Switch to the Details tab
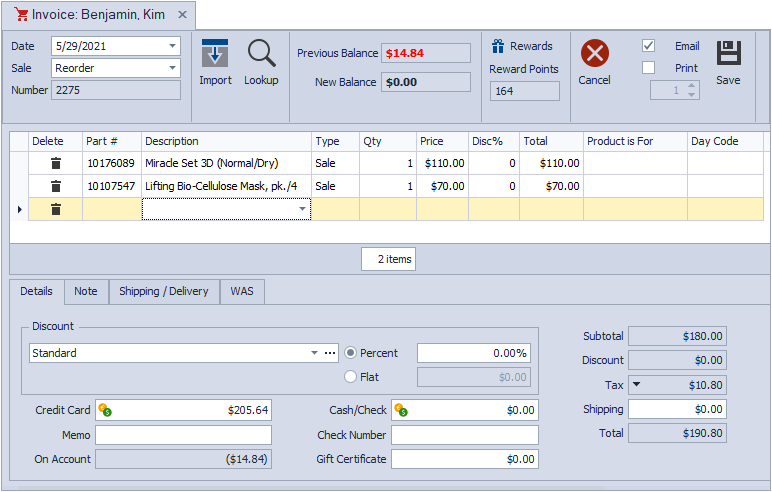The width and height of the screenshot is (772, 492). 36,291
